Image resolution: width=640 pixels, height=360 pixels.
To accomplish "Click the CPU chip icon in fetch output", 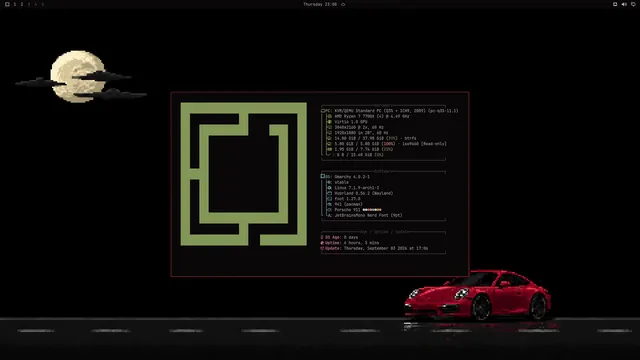I will click(x=329, y=116).
